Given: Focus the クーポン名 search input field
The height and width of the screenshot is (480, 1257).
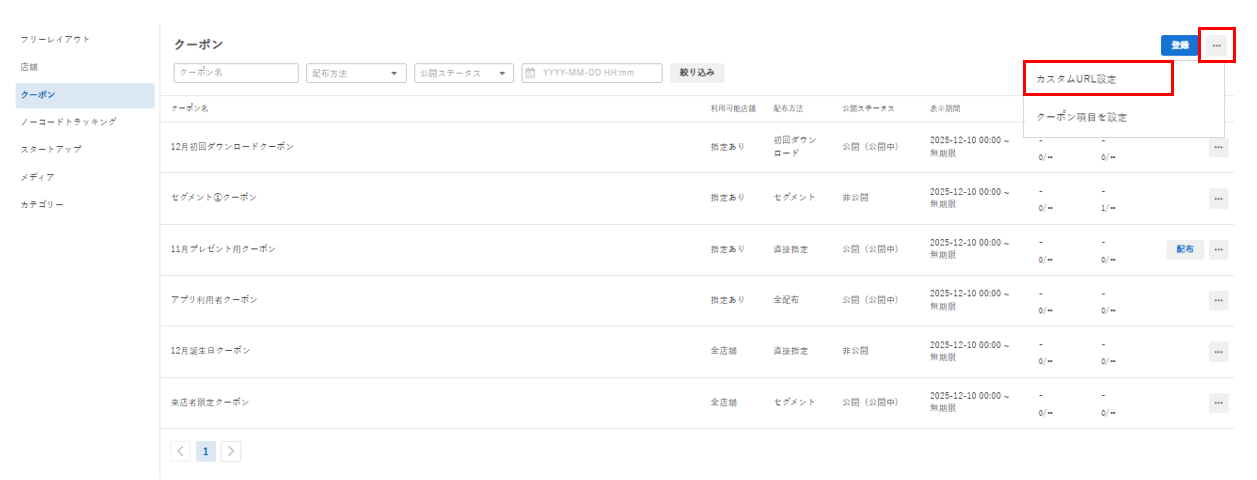Looking at the screenshot, I should coord(236,73).
